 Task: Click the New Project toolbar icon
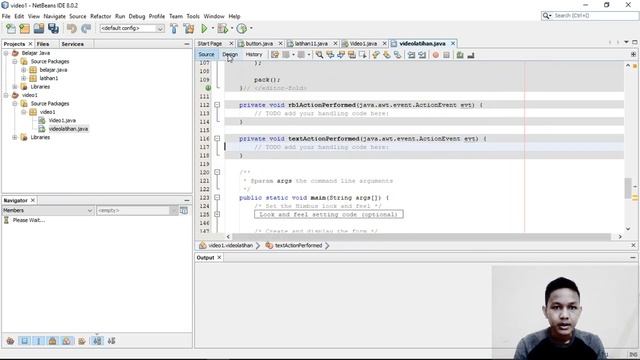point(25,28)
